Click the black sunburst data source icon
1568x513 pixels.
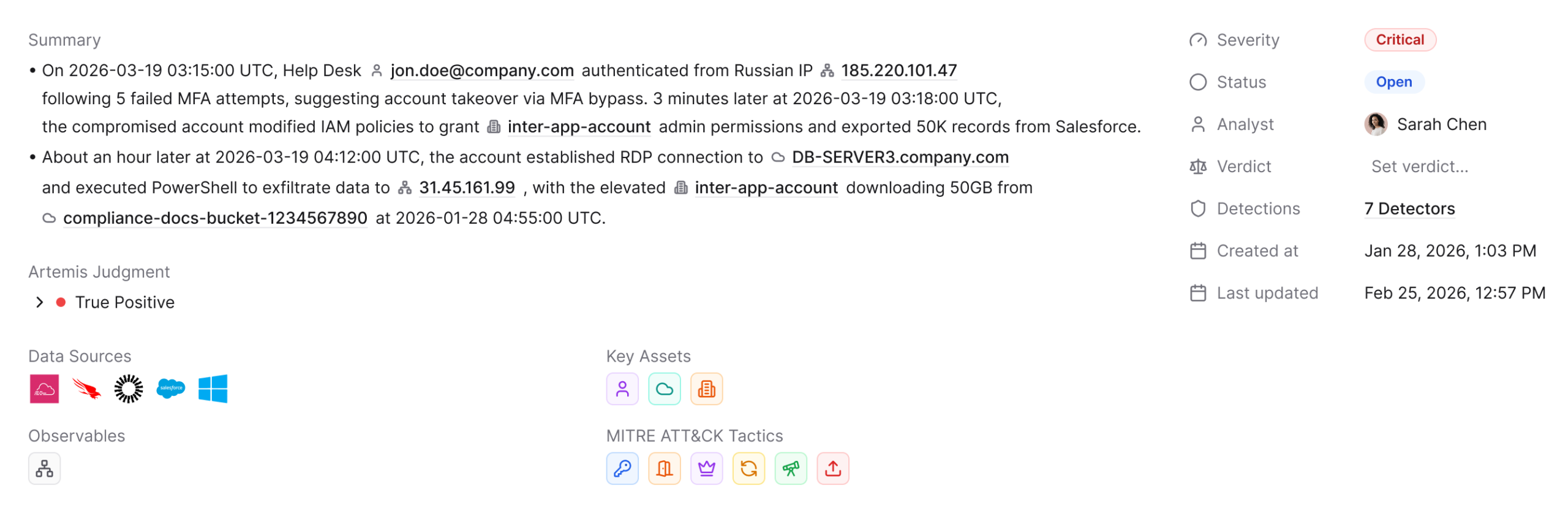128,389
